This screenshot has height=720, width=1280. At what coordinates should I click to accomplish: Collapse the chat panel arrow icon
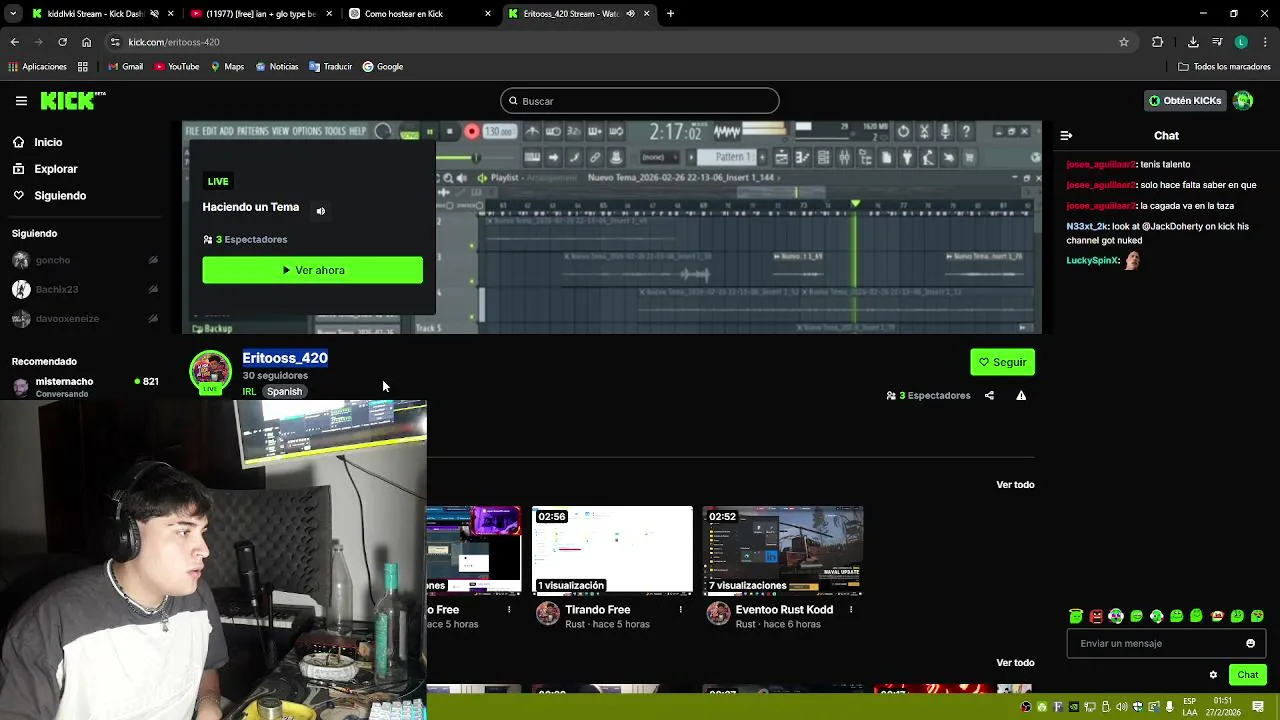tap(1066, 135)
